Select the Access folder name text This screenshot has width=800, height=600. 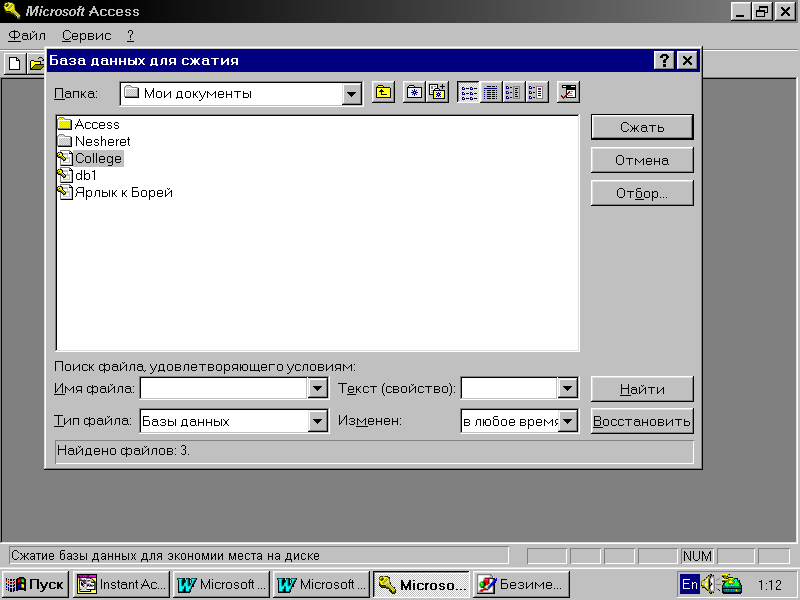click(x=97, y=124)
